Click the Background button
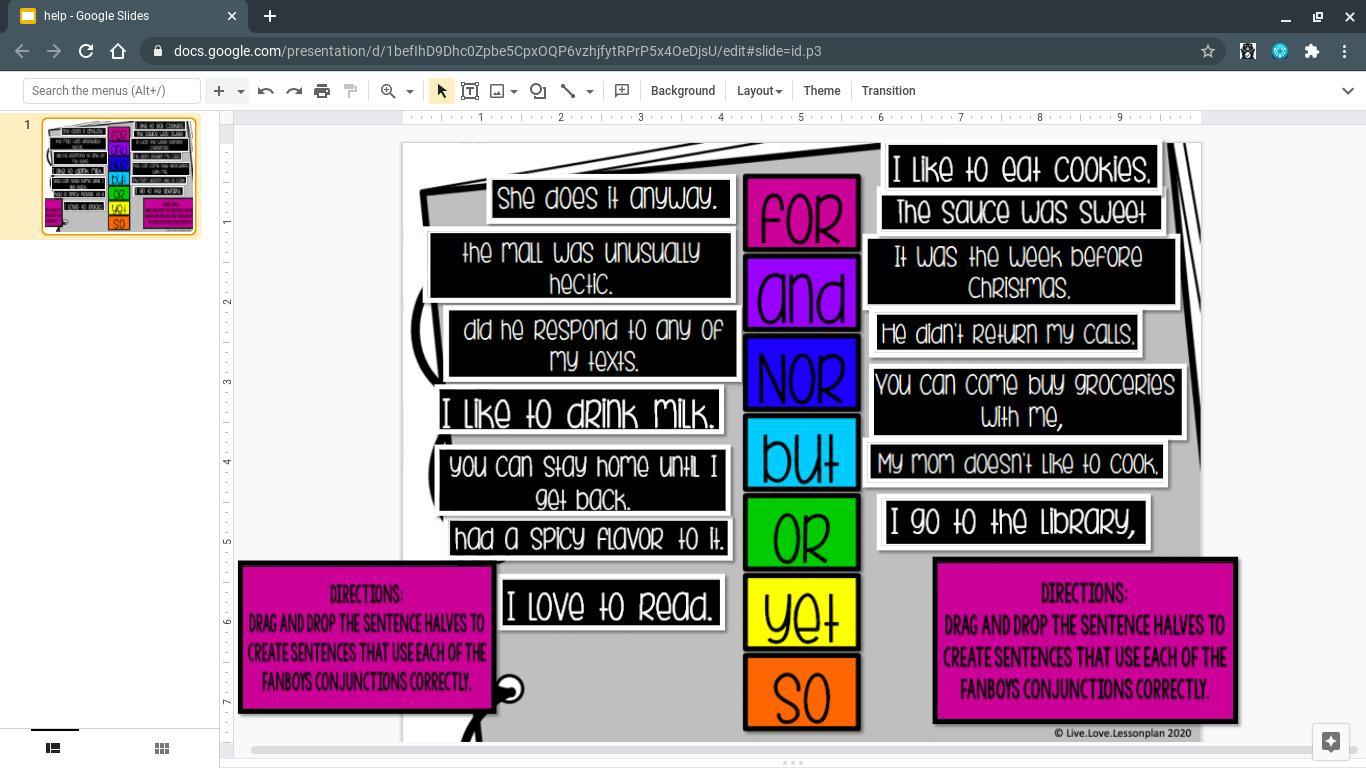 682,91
